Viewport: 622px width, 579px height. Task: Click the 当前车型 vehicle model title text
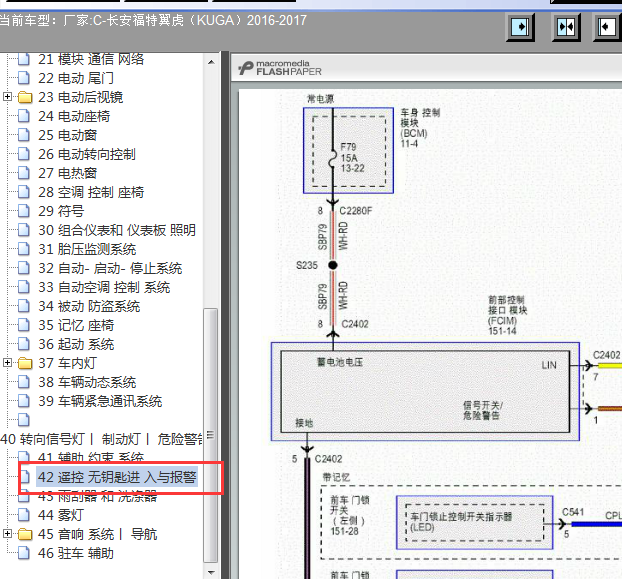154,20
